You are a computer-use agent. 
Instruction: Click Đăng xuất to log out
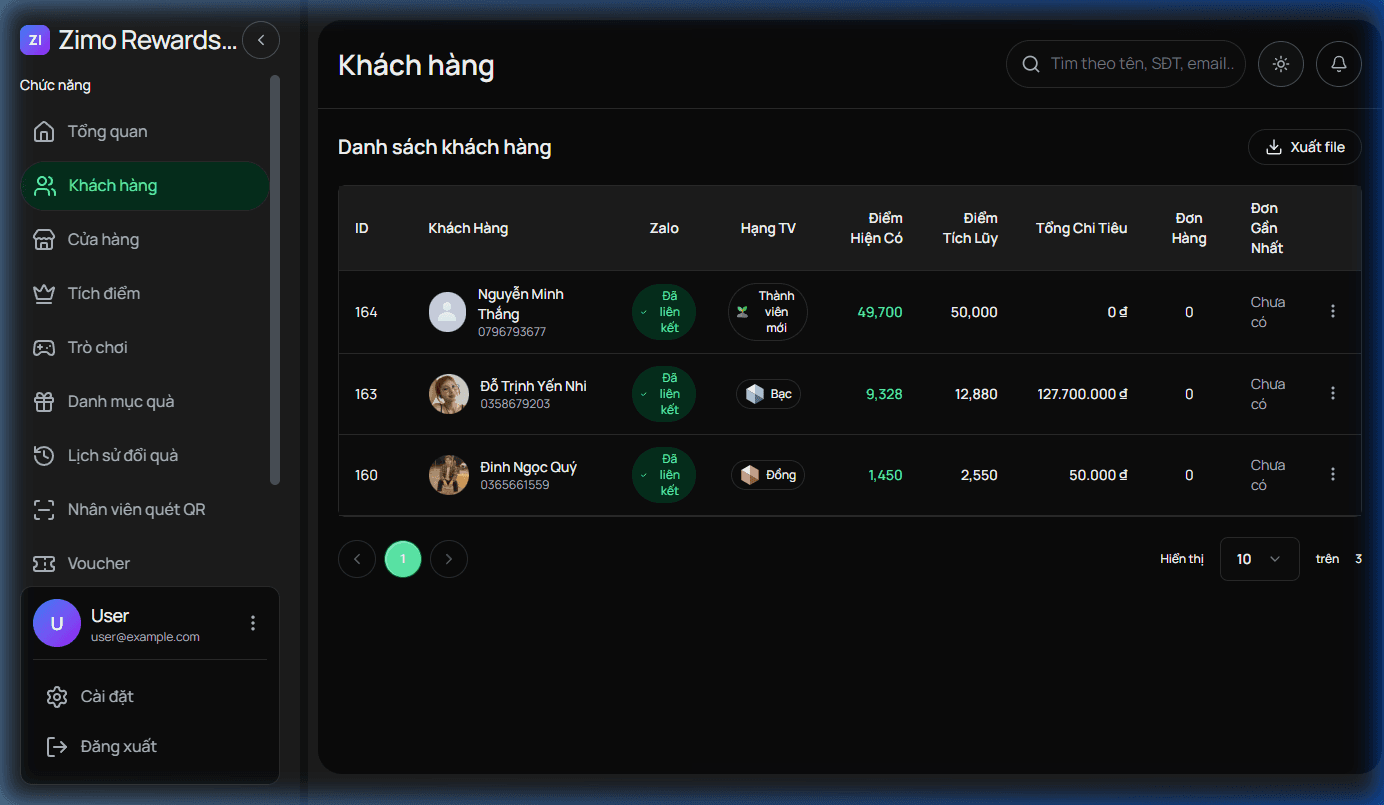point(118,747)
